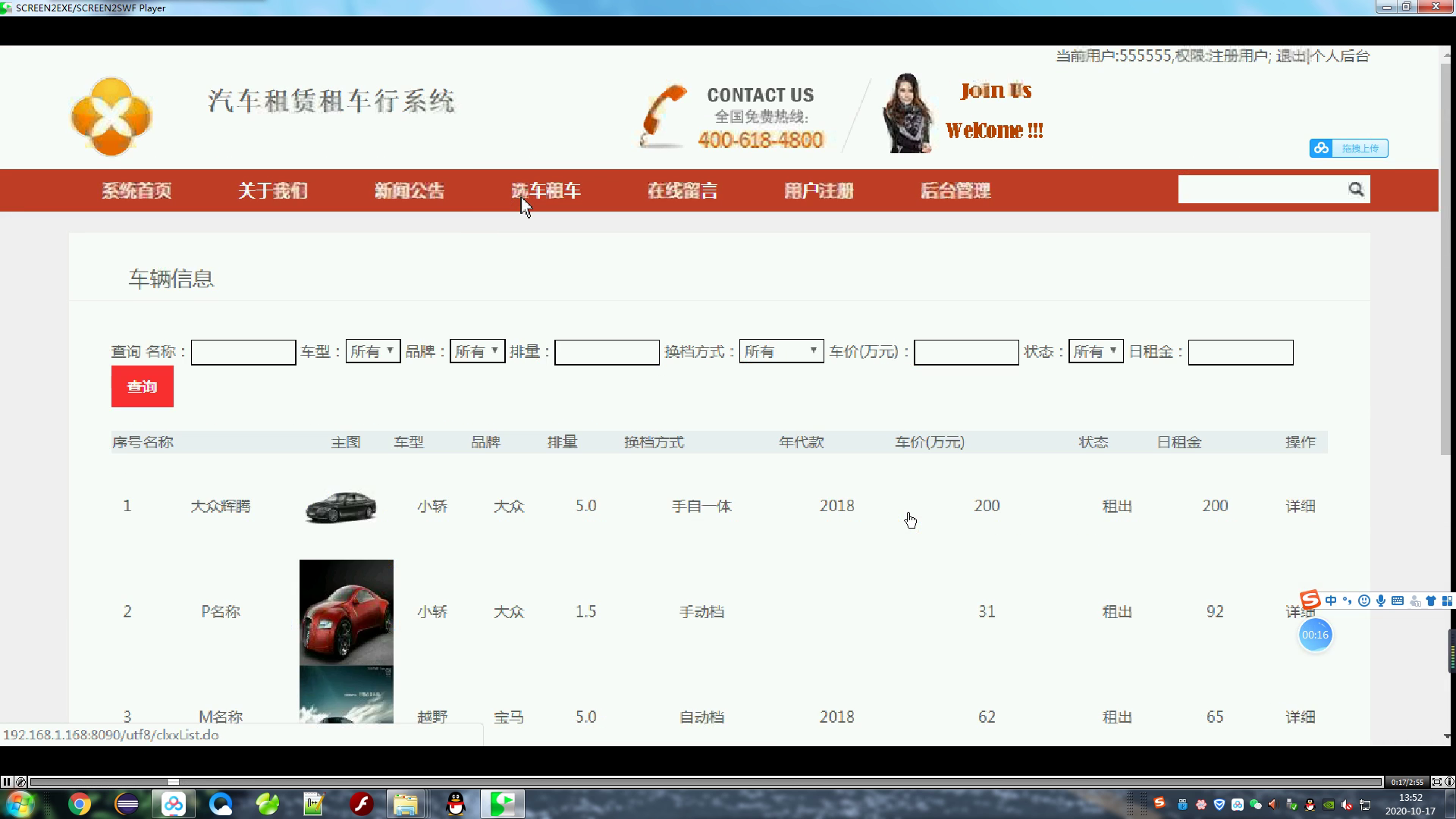Open Baidu Netdisk from the taskbar
Image resolution: width=1456 pixels, height=819 pixels.
point(174,804)
